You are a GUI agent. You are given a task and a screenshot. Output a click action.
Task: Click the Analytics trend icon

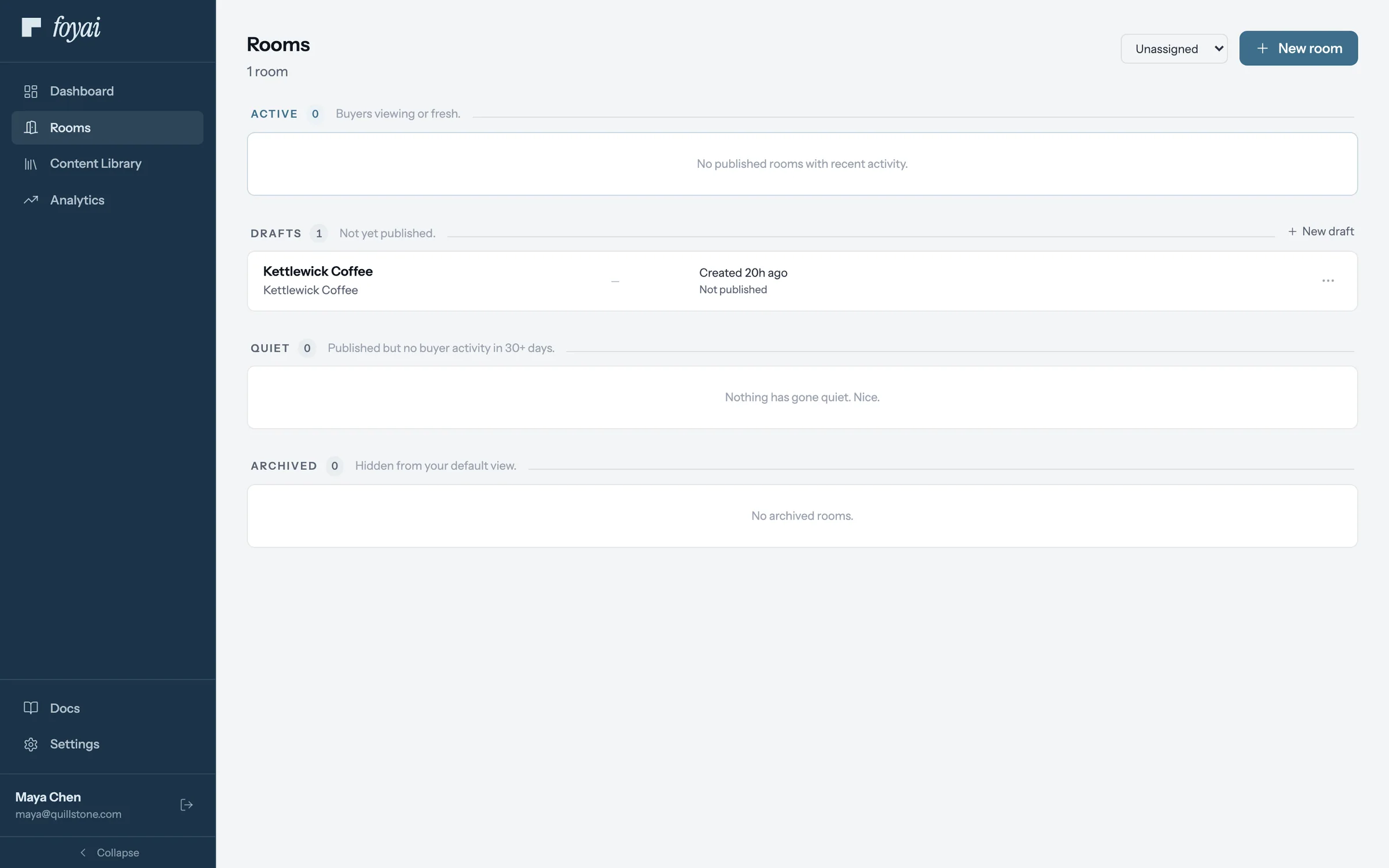[31, 200]
